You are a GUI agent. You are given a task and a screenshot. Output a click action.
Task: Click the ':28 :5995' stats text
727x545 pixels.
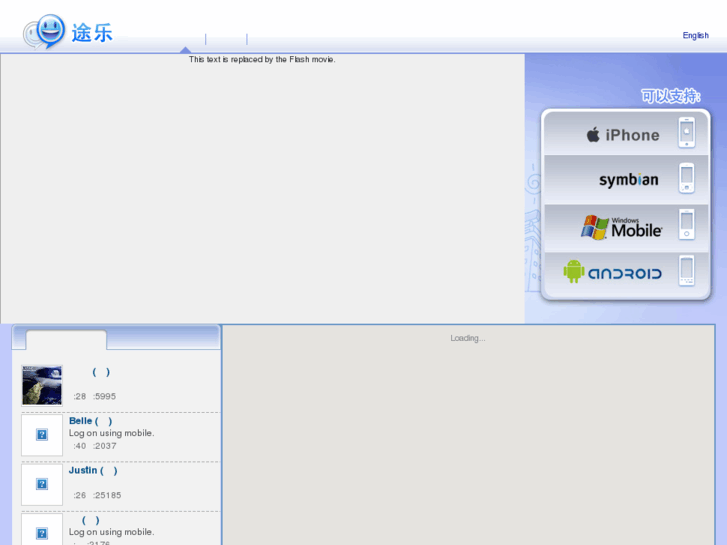95,397
